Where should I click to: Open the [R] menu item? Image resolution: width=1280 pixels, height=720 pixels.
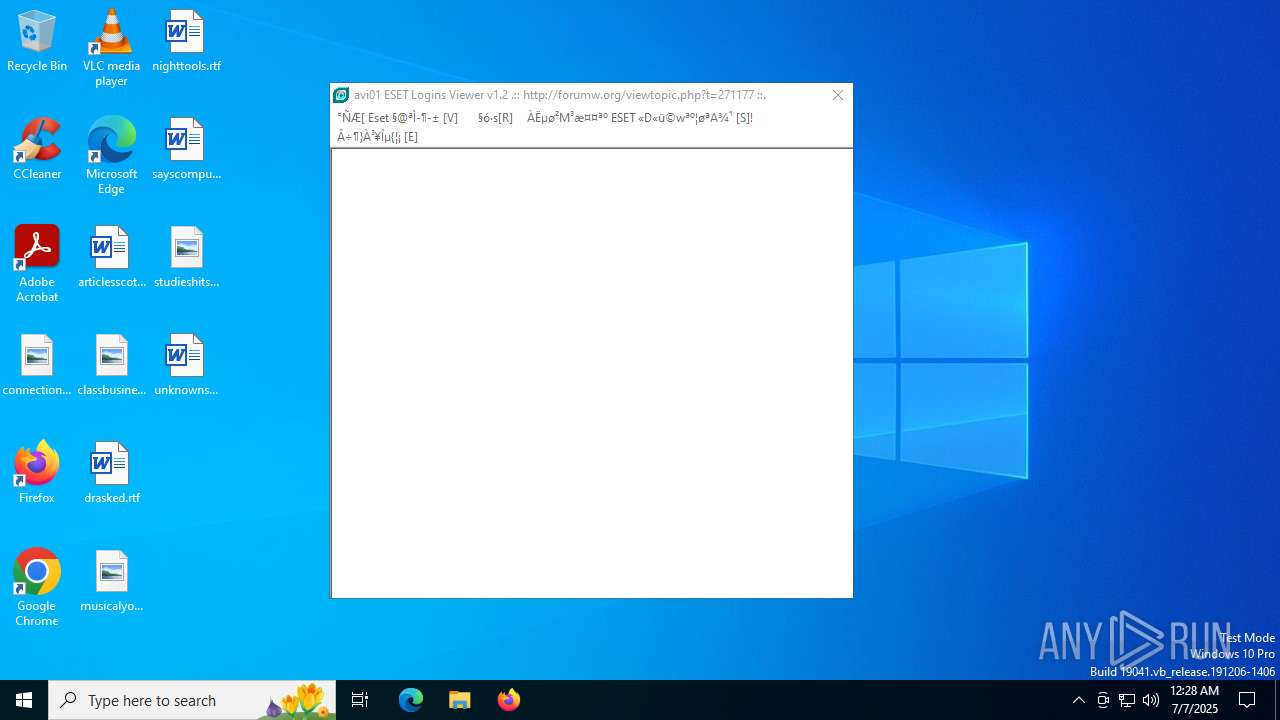coord(495,118)
